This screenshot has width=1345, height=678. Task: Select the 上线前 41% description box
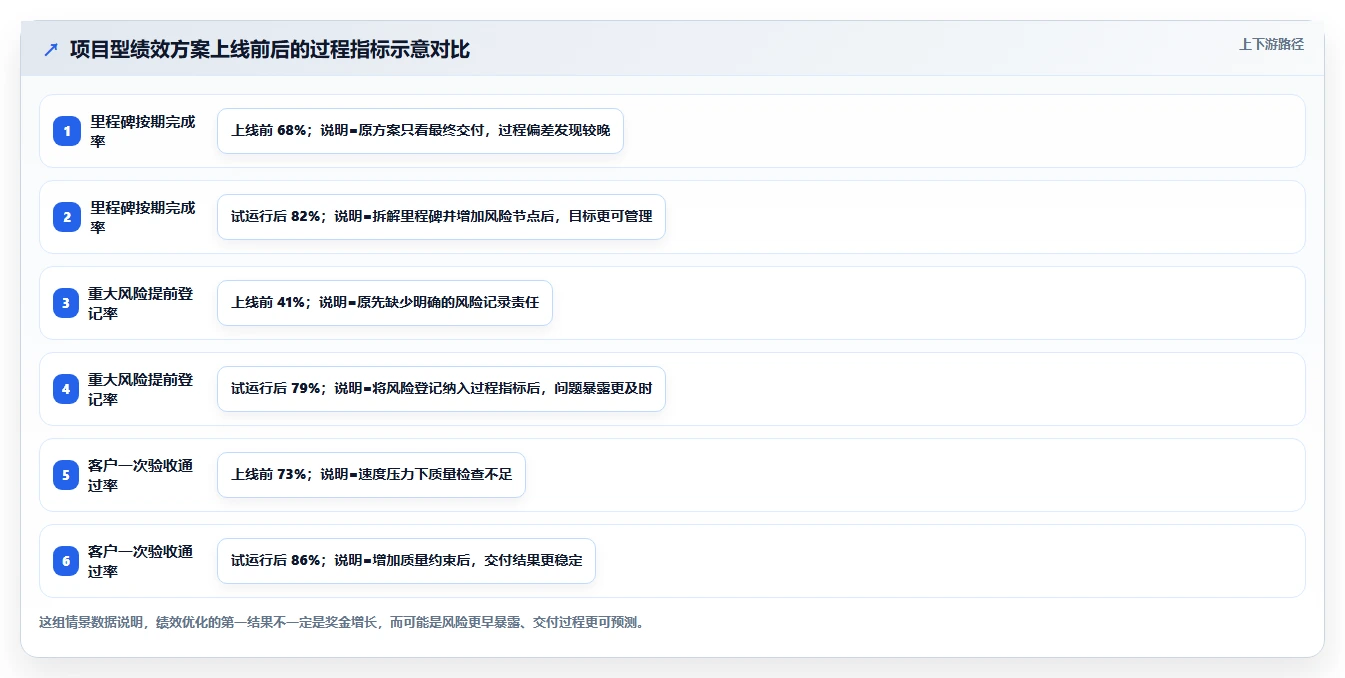(385, 303)
